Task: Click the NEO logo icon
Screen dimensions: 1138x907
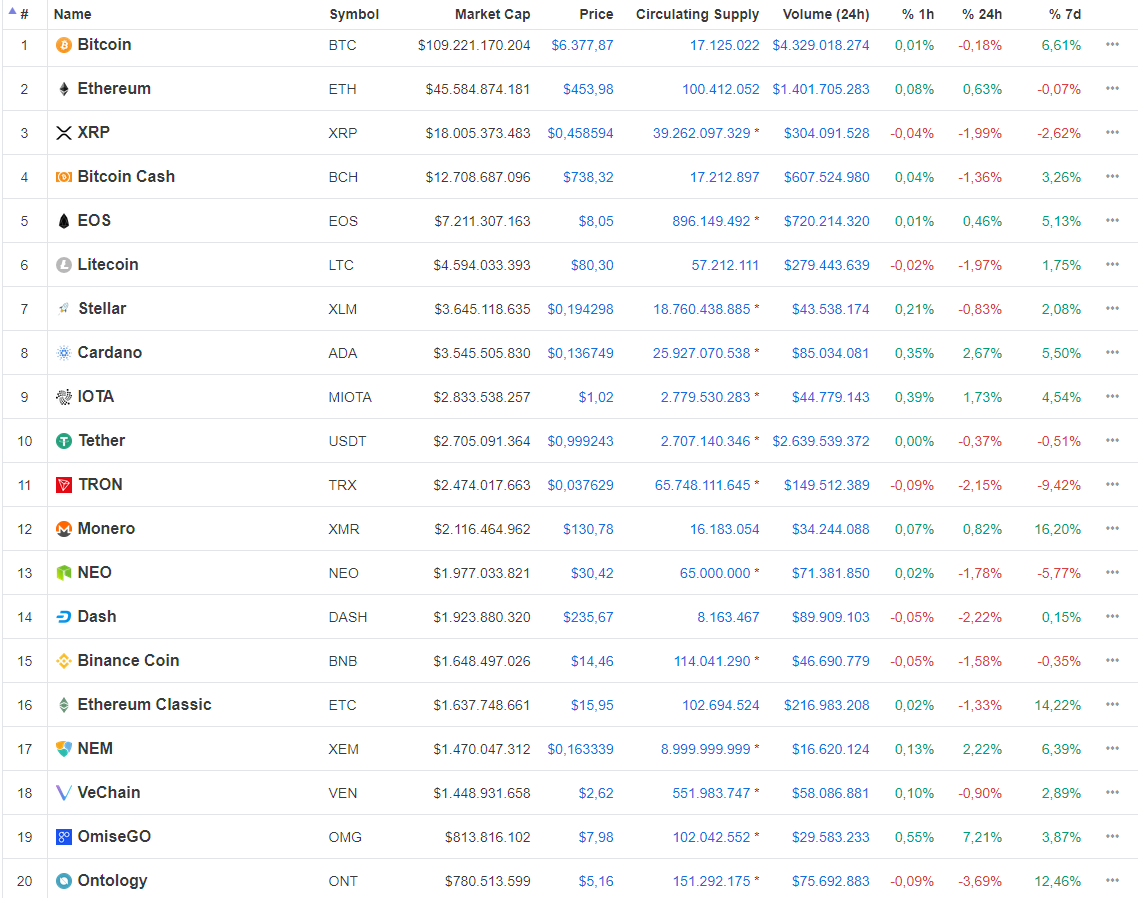Action: [x=64, y=573]
